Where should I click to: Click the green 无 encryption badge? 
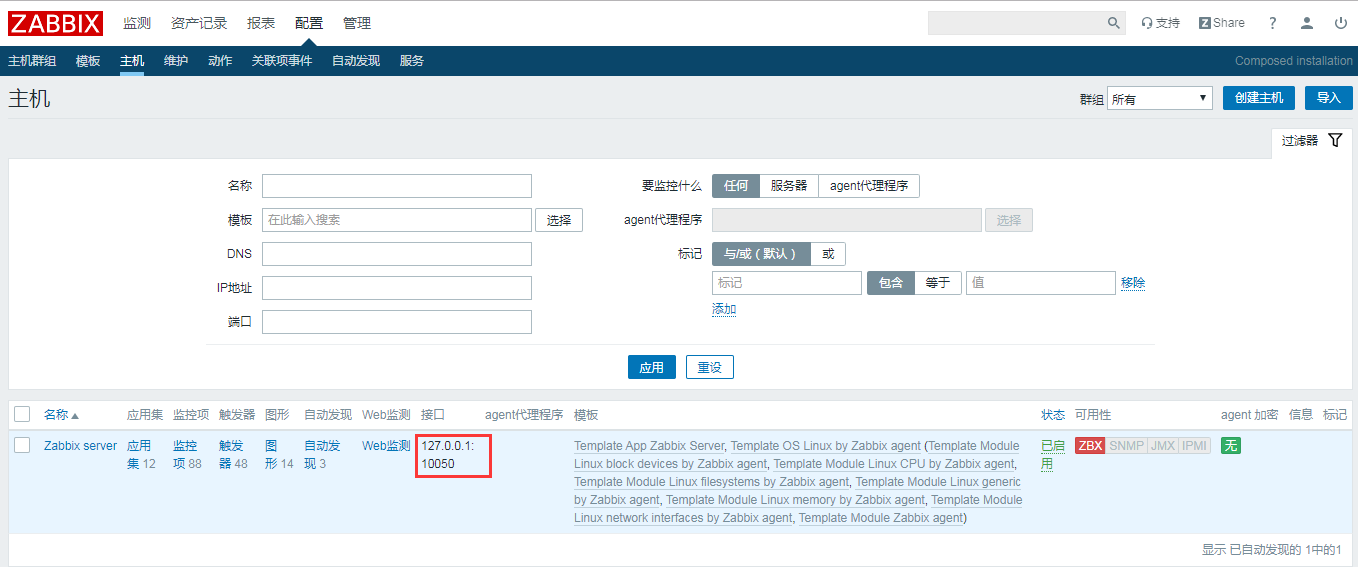(1231, 446)
